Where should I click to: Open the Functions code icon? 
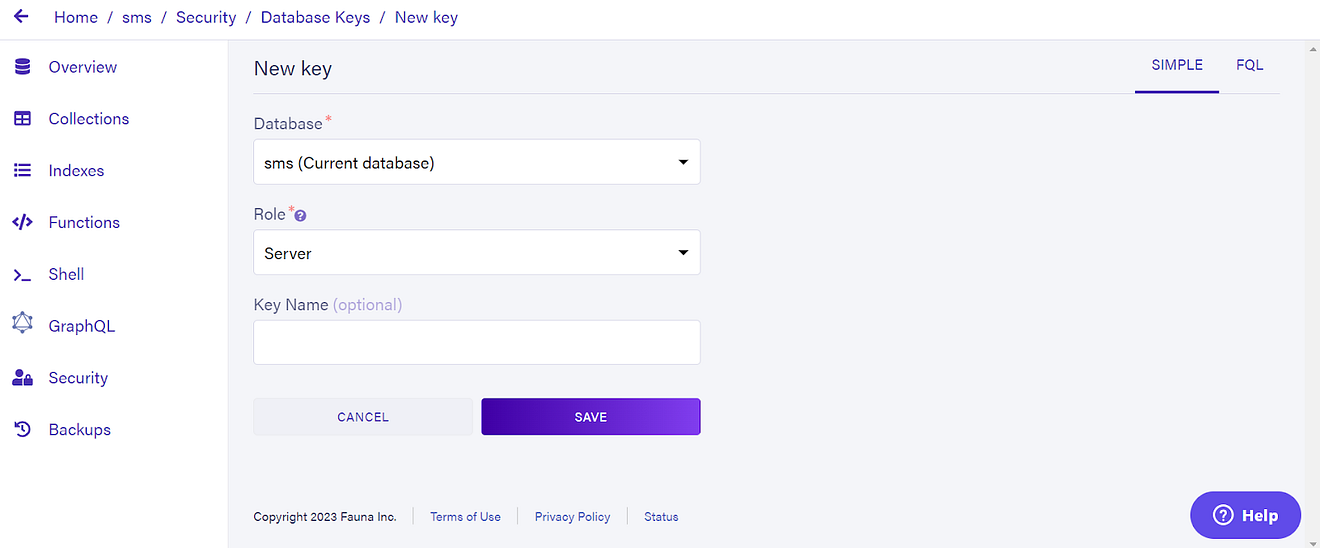(22, 222)
